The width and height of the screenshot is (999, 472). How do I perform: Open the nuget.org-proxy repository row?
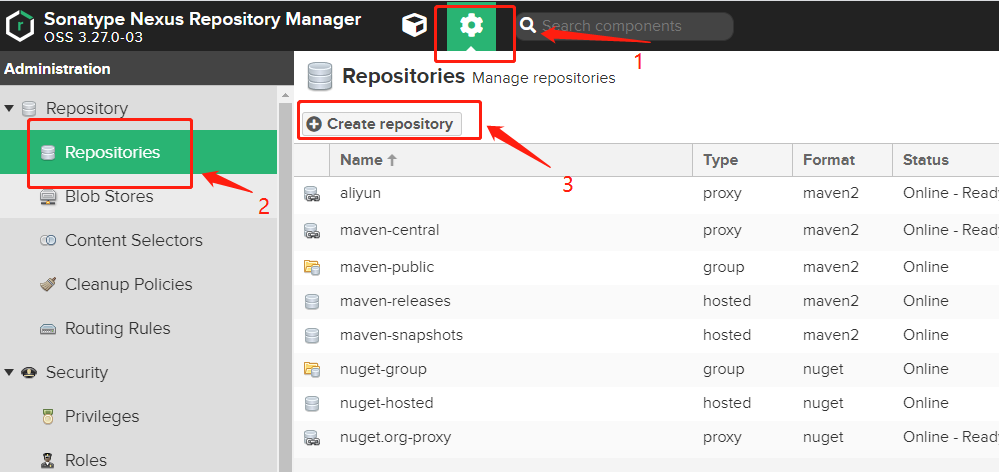(x=646, y=438)
